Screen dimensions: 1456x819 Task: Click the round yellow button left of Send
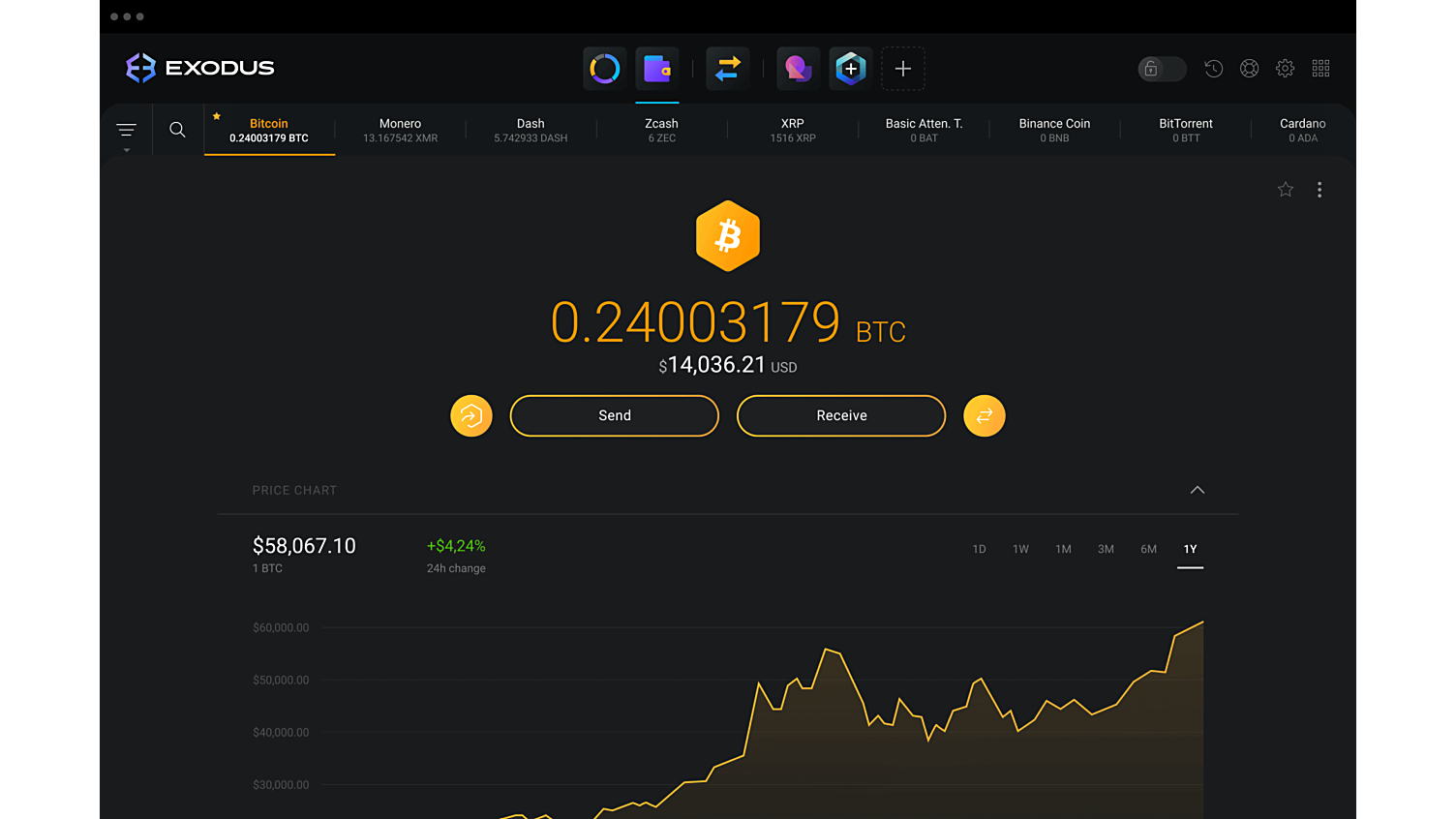pyautogui.click(x=471, y=416)
